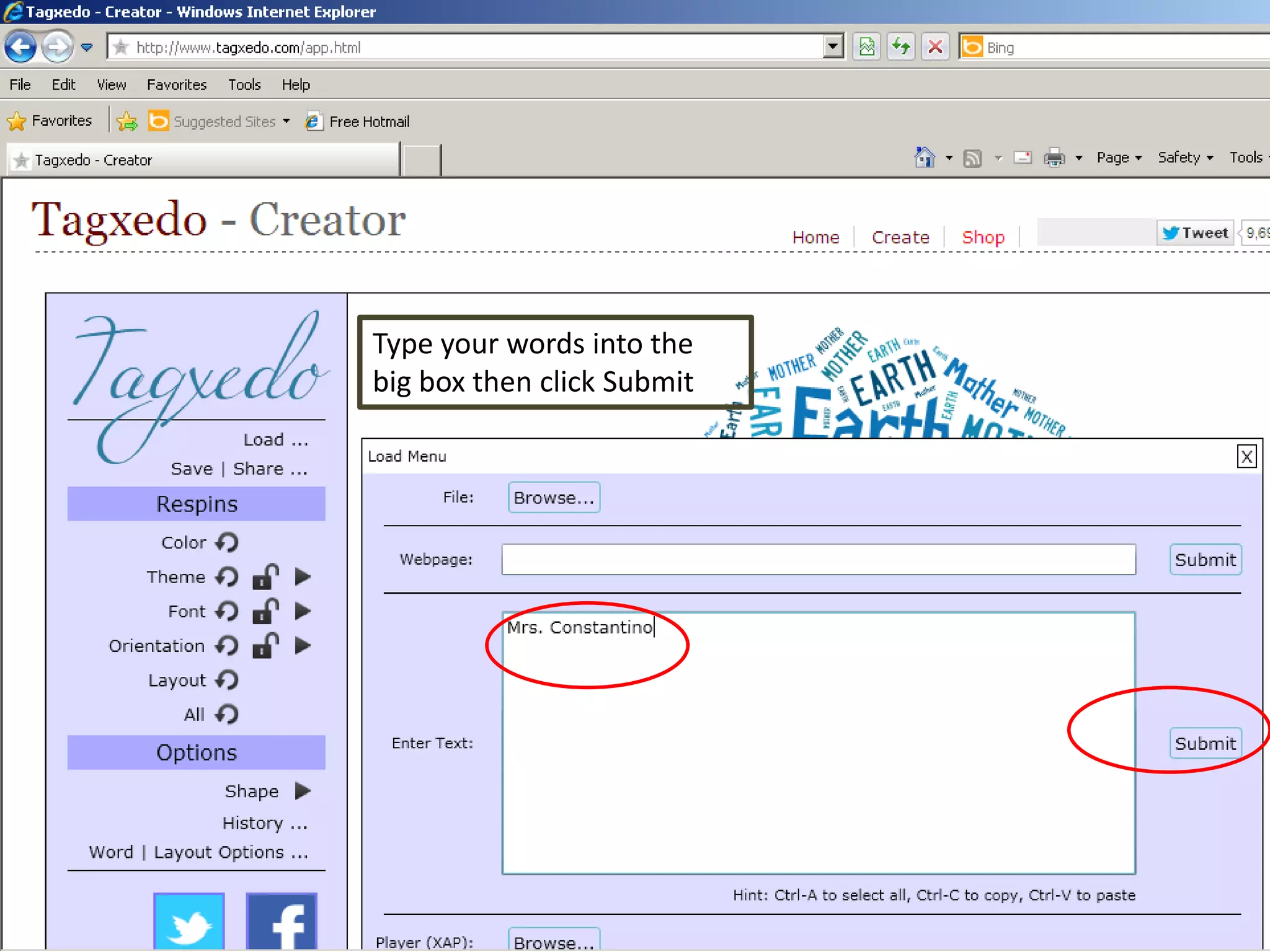This screenshot has height=952, width=1270.
Task: Click Submit next to Enter Text box
Action: (x=1205, y=743)
